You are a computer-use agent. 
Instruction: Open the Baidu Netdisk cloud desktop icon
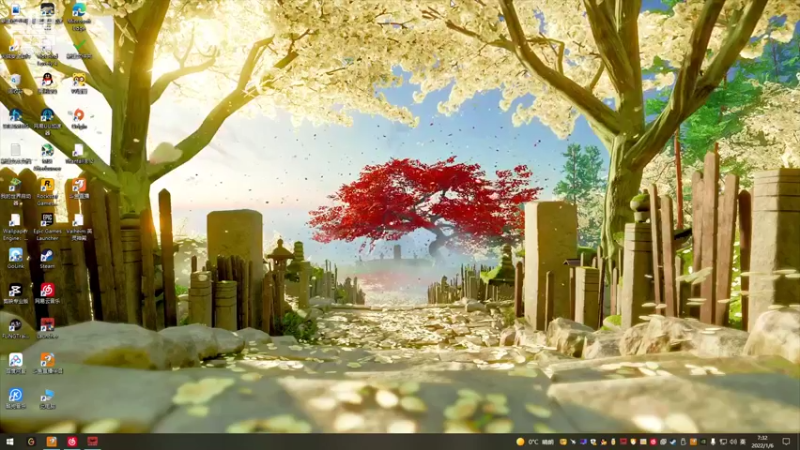coord(15,363)
